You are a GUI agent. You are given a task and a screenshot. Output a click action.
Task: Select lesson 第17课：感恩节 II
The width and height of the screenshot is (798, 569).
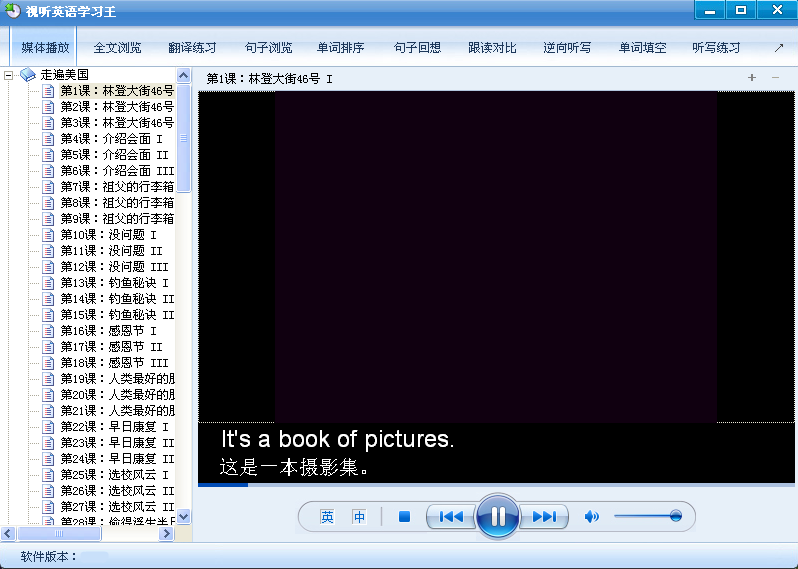tap(111, 347)
